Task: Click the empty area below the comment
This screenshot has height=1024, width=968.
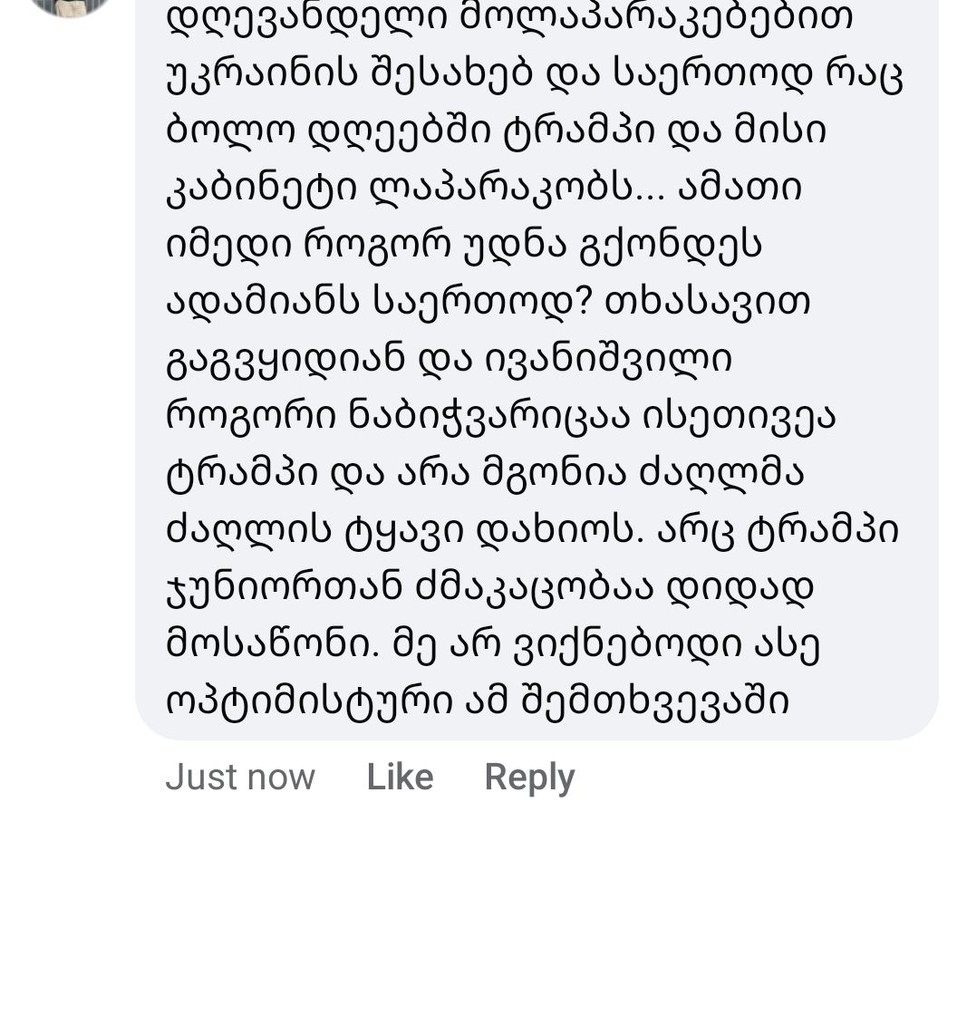Action: [x=484, y=920]
